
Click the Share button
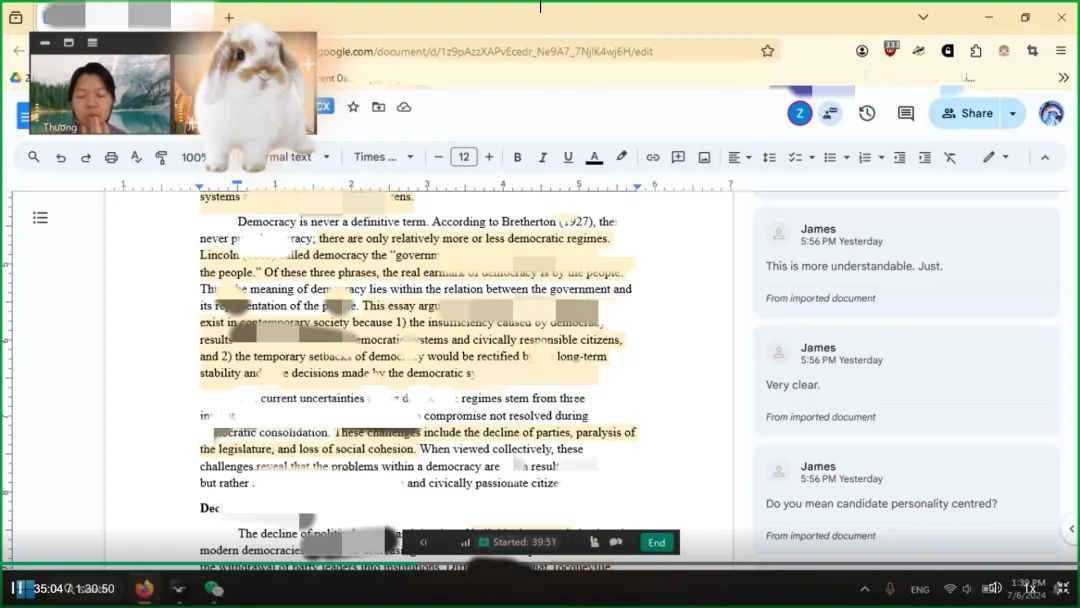[967, 113]
